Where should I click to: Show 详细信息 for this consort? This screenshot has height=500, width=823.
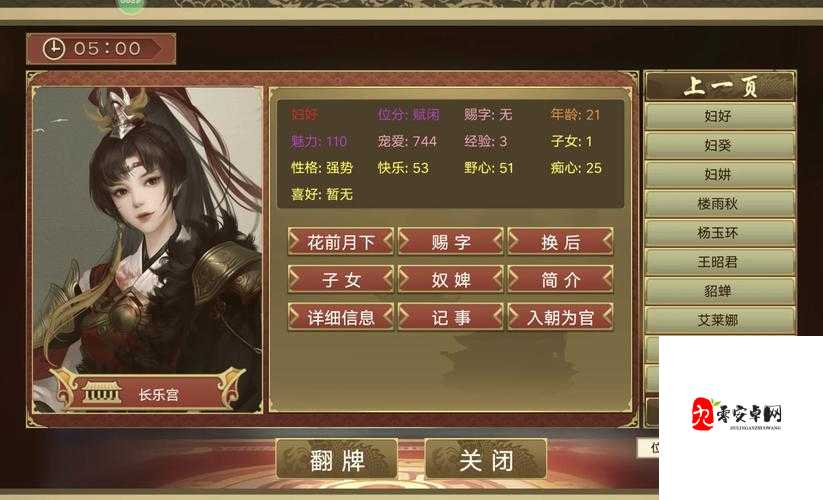(x=341, y=317)
